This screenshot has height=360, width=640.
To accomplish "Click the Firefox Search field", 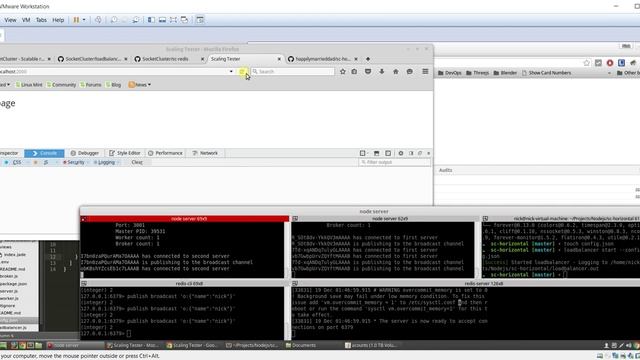I will click(293, 71).
